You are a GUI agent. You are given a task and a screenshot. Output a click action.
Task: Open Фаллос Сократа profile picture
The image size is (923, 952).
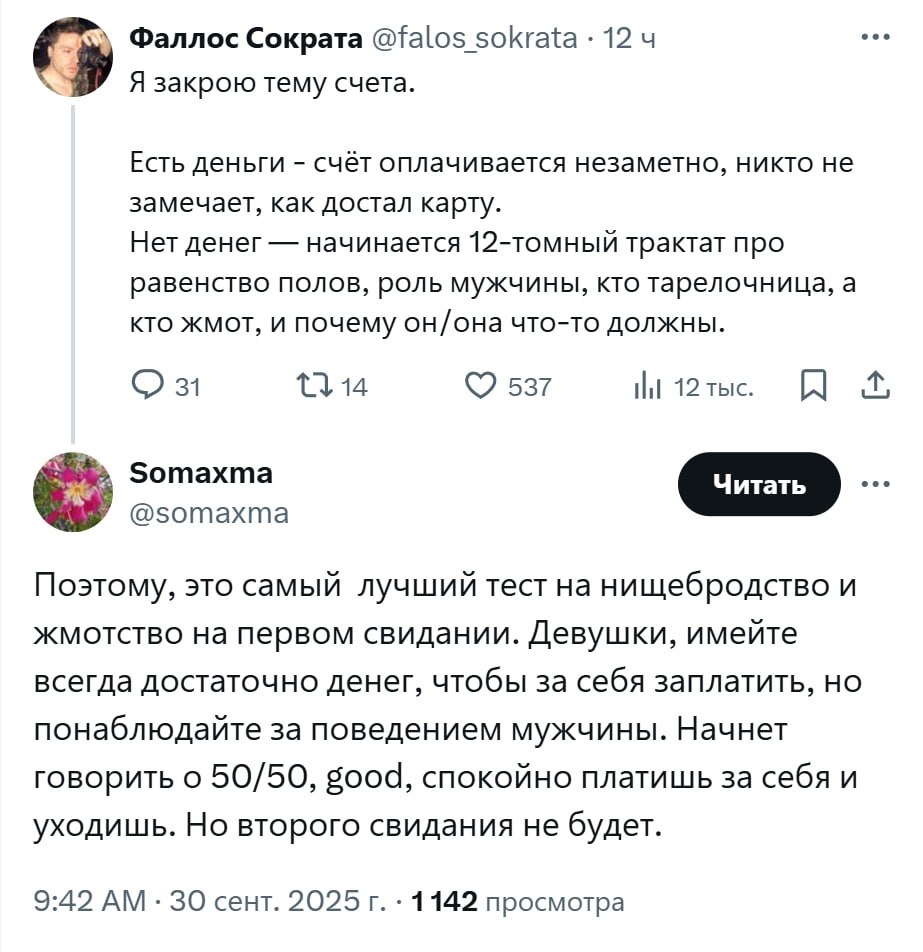coord(73,57)
